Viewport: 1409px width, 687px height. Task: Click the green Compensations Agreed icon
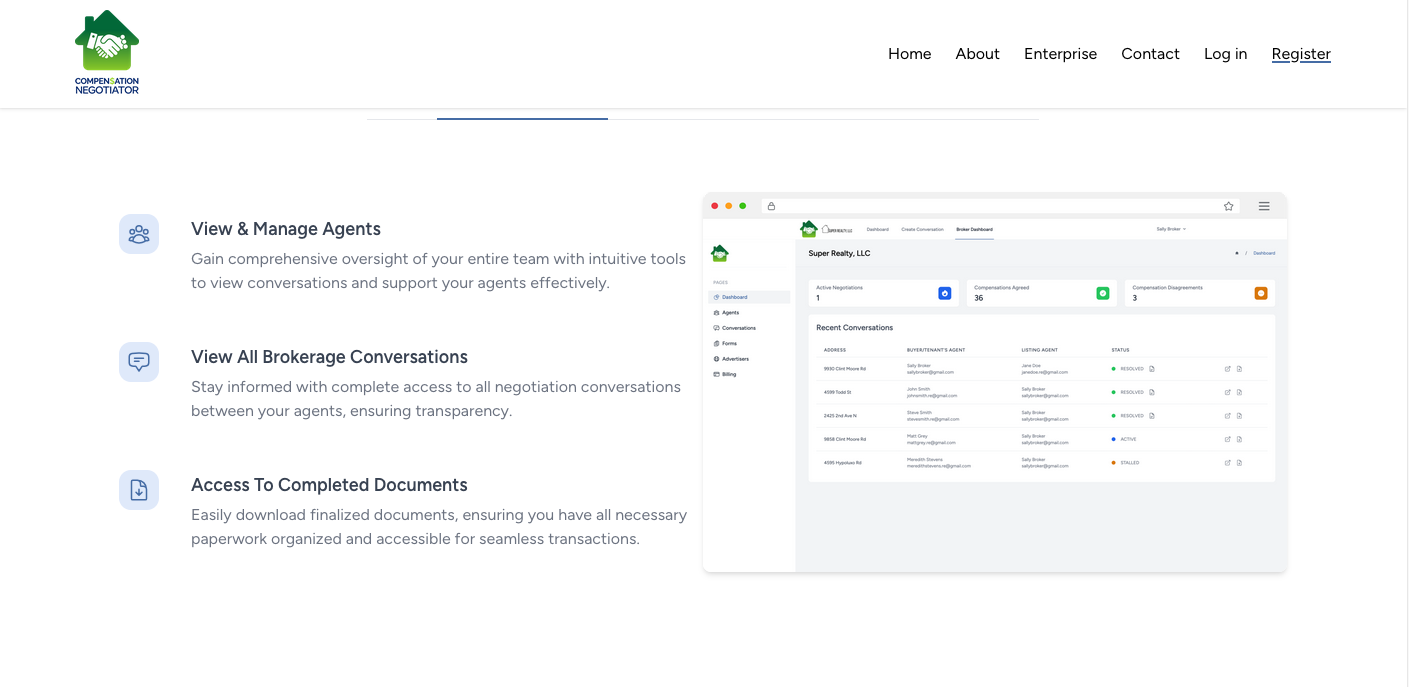coord(1103,293)
